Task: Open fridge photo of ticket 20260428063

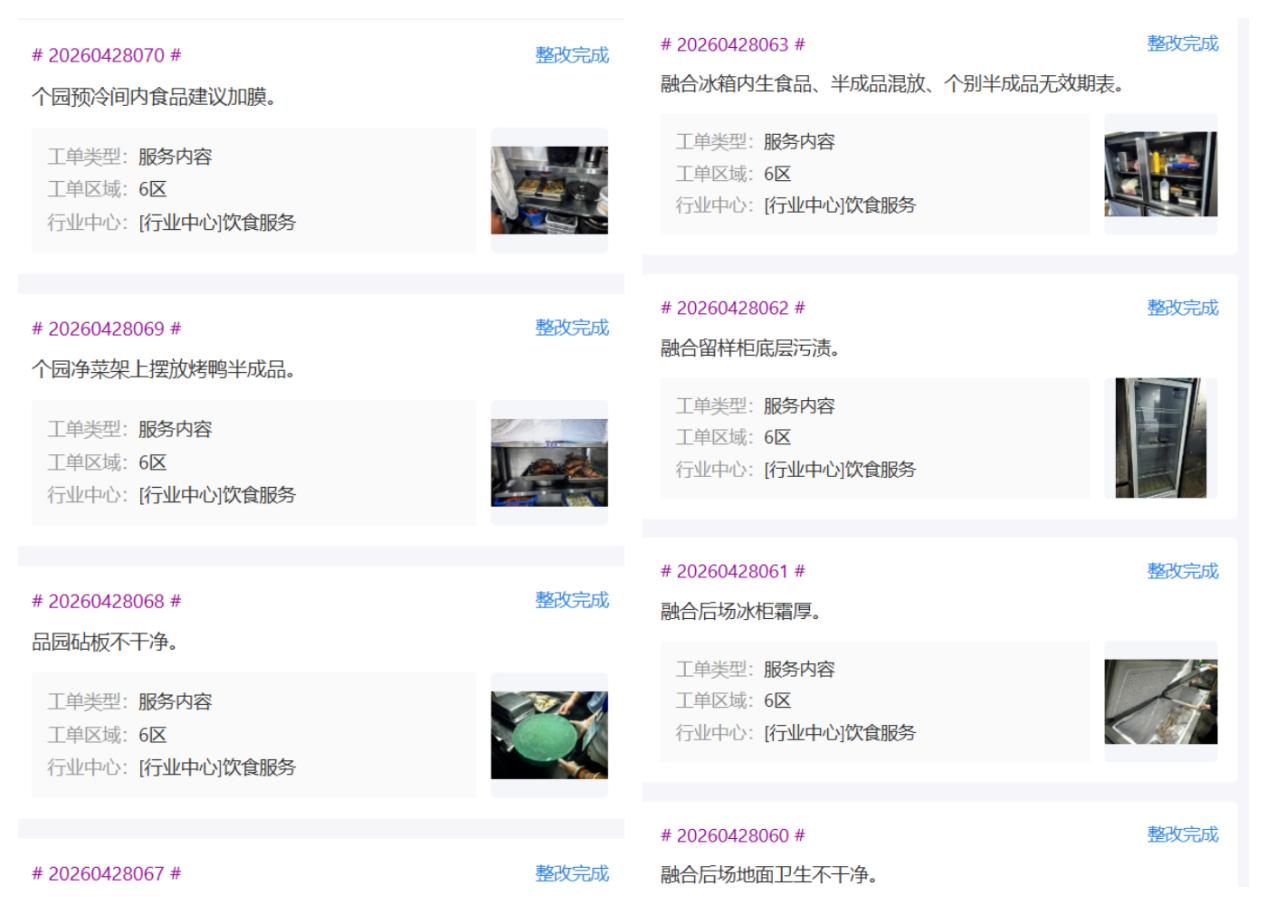Action: click(x=1161, y=174)
